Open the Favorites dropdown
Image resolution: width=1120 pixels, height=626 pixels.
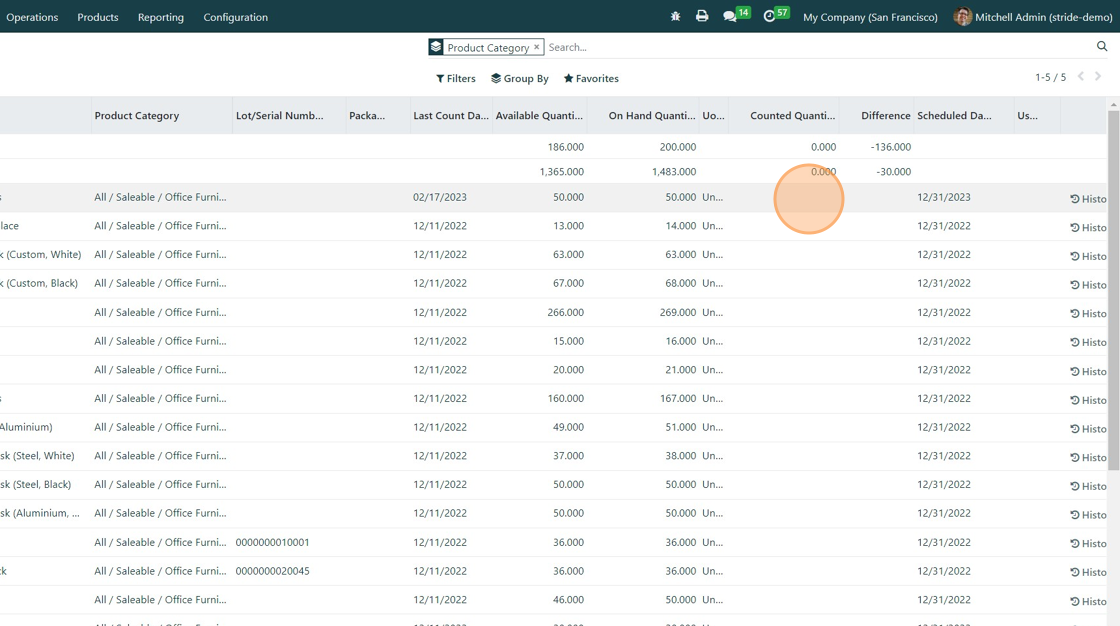[x=591, y=78]
